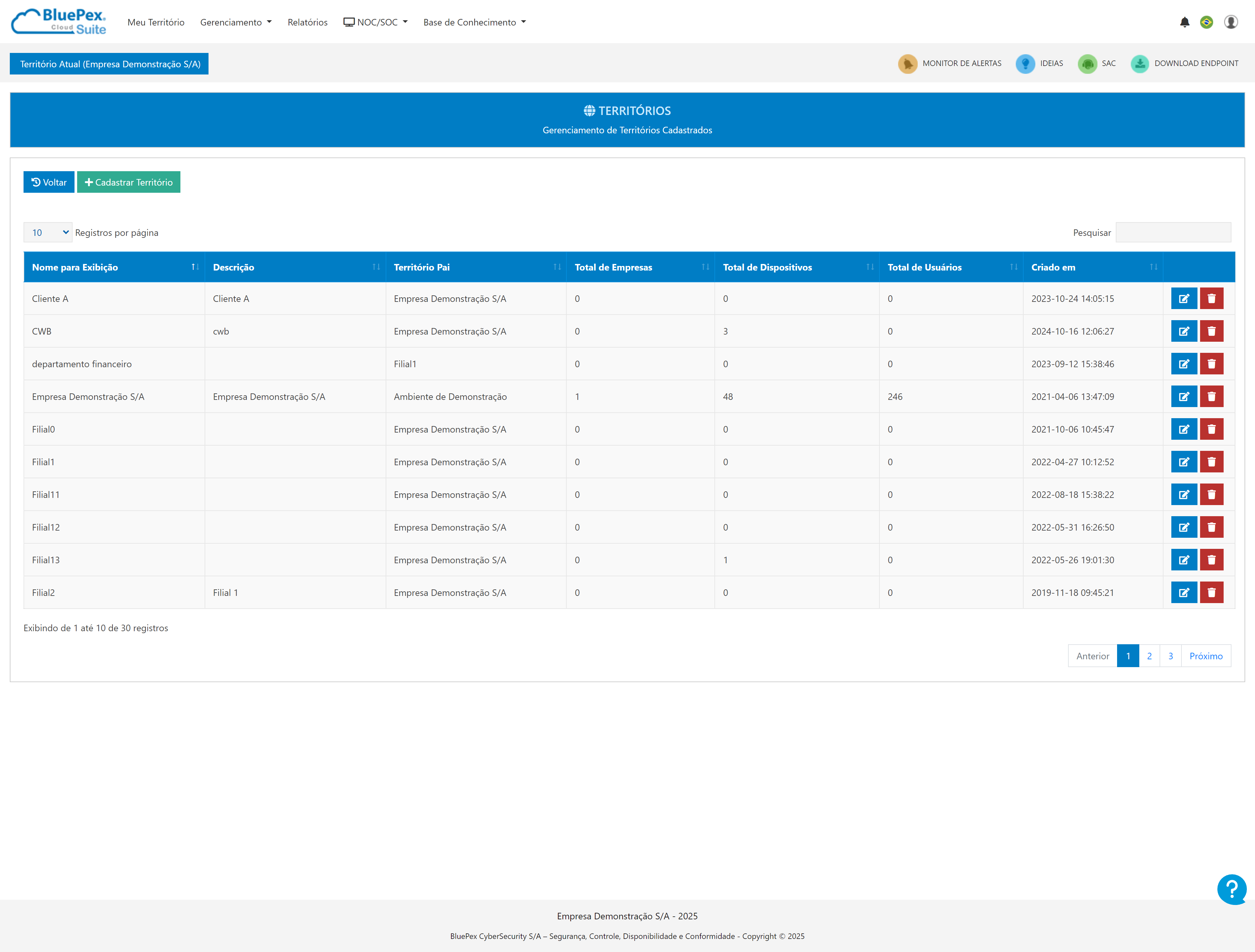
Task: Edit the Empresa Demonstração S/A row
Action: [1183, 396]
